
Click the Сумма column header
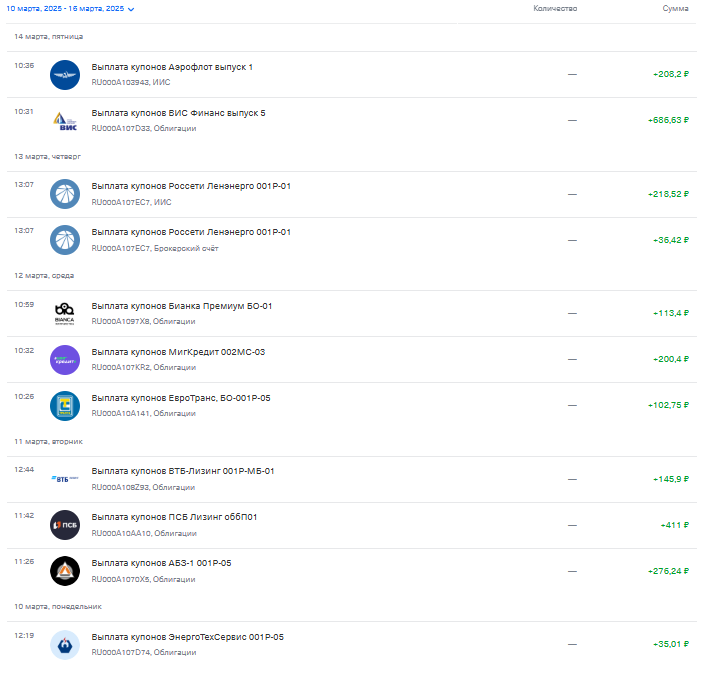[675, 9]
